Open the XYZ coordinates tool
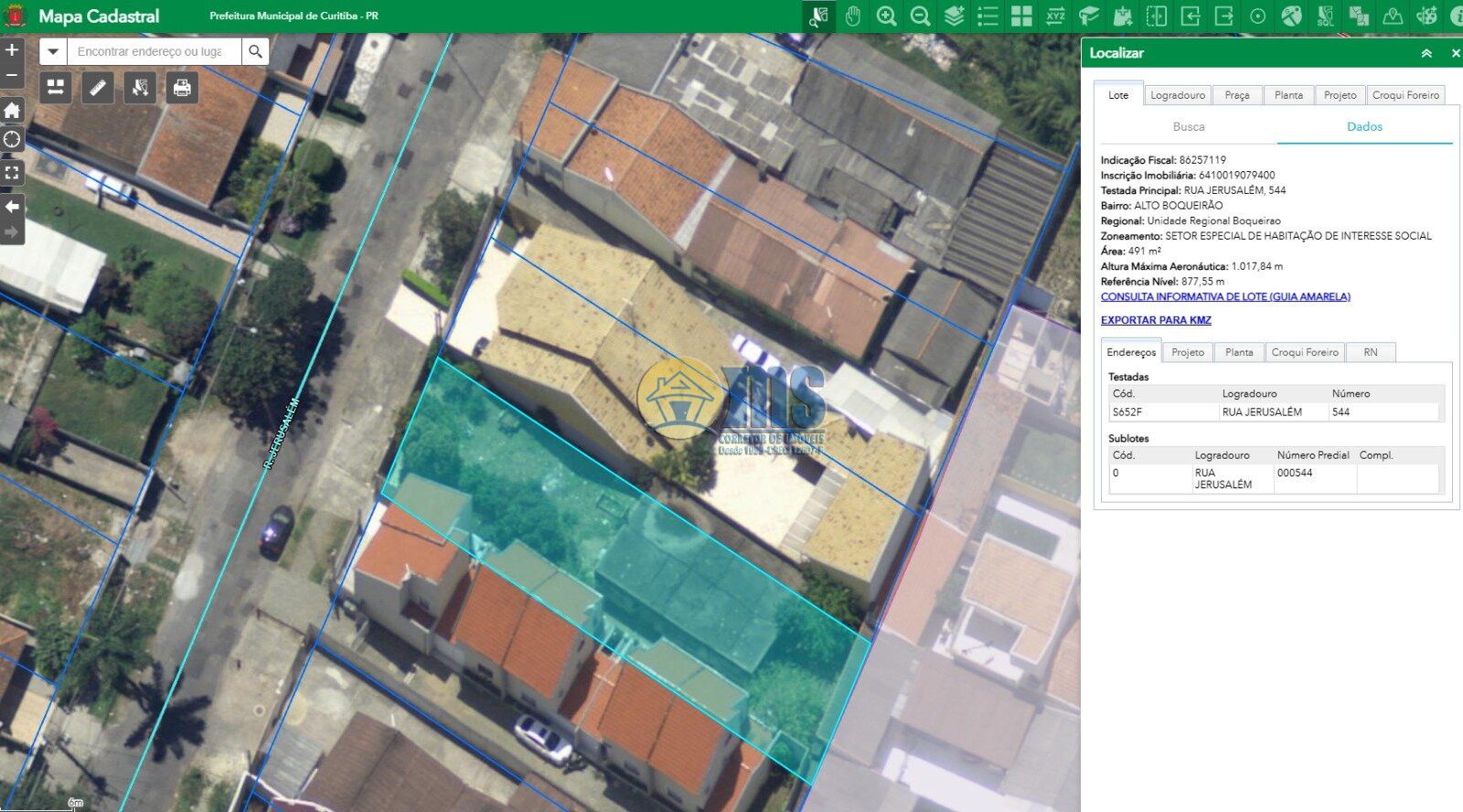Viewport: 1463px width, 812px height. click(1055, 16)
